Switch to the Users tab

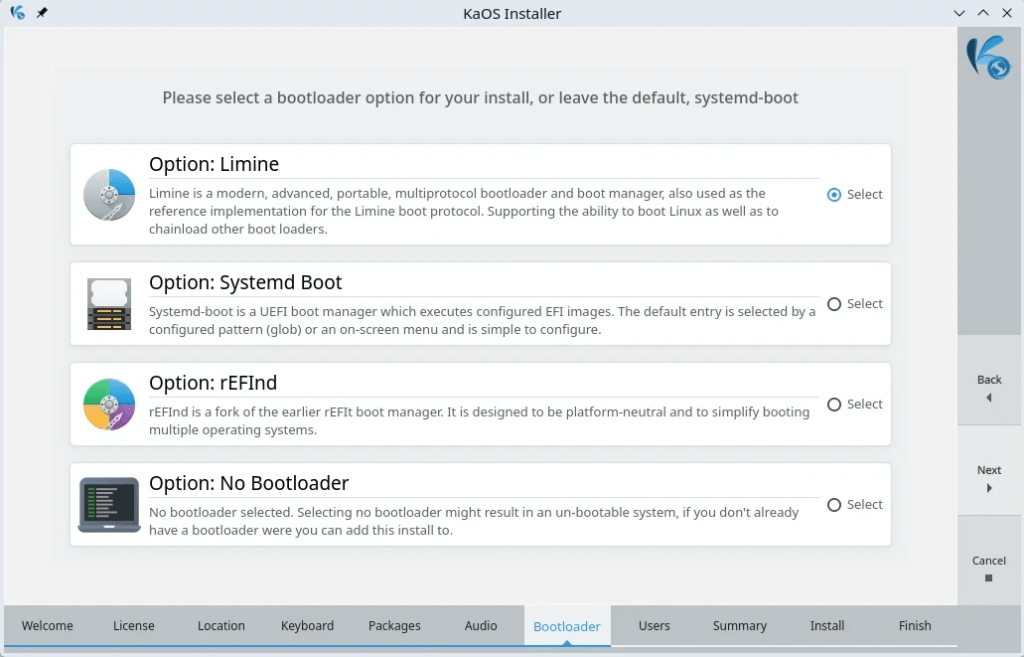pos(654,626)
